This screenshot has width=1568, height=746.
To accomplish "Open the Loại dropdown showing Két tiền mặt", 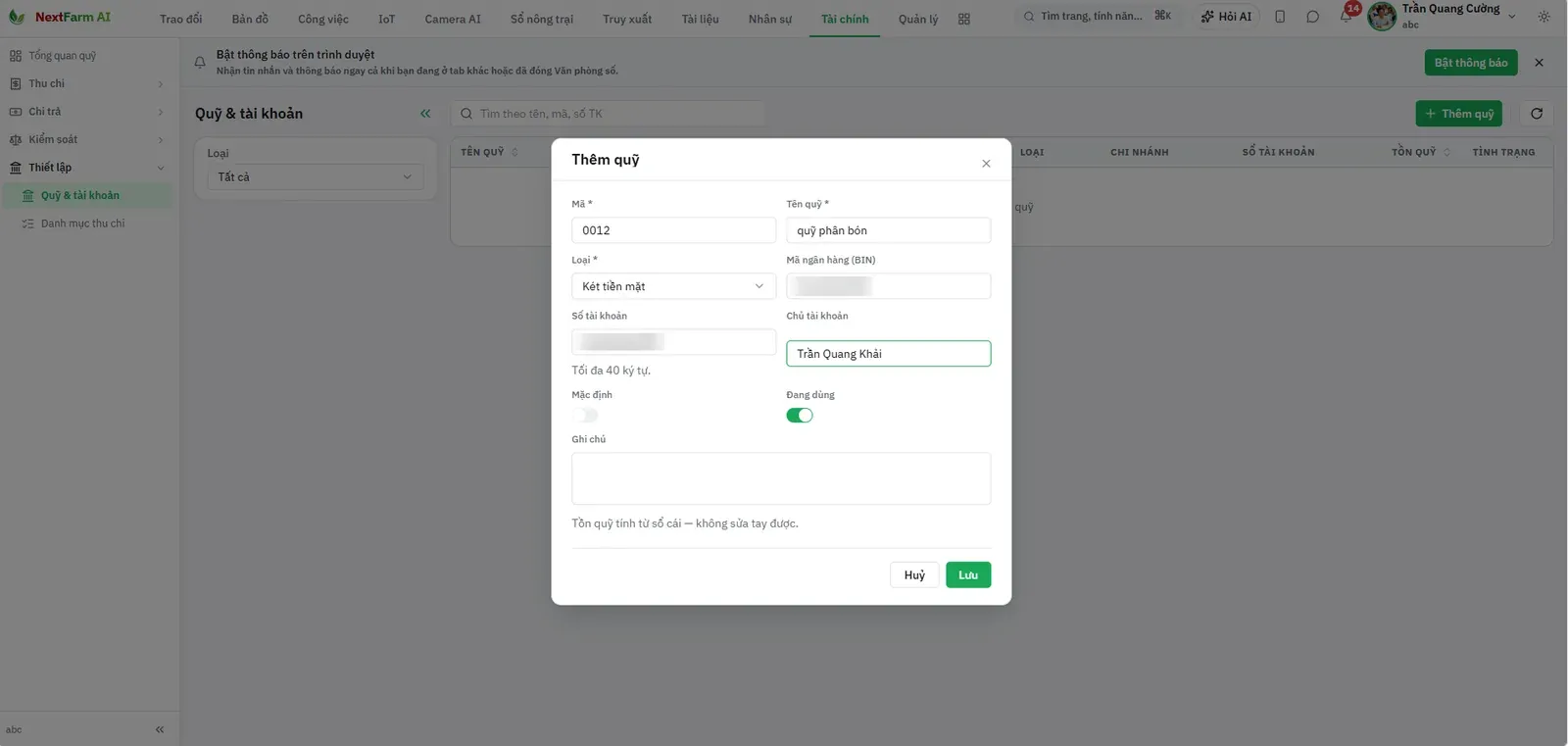I will point(673,286).
